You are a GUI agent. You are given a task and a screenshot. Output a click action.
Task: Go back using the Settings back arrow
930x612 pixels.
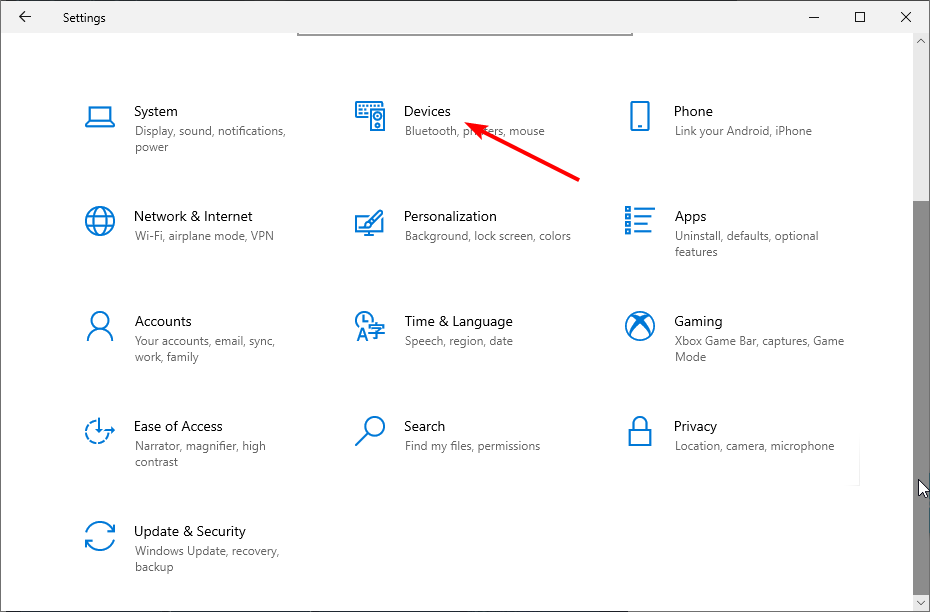25,17
